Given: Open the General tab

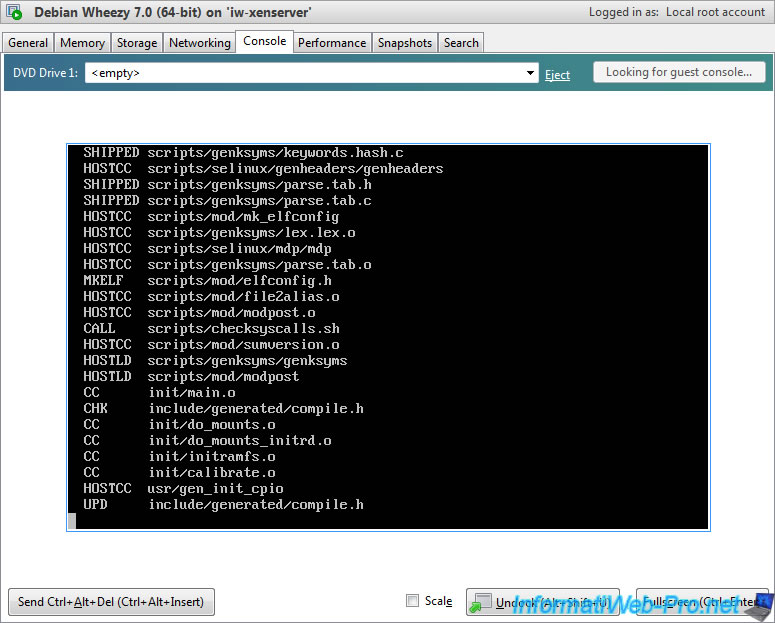Looking at the screenshot, I should pyautogui.click(x=28, y=43).
